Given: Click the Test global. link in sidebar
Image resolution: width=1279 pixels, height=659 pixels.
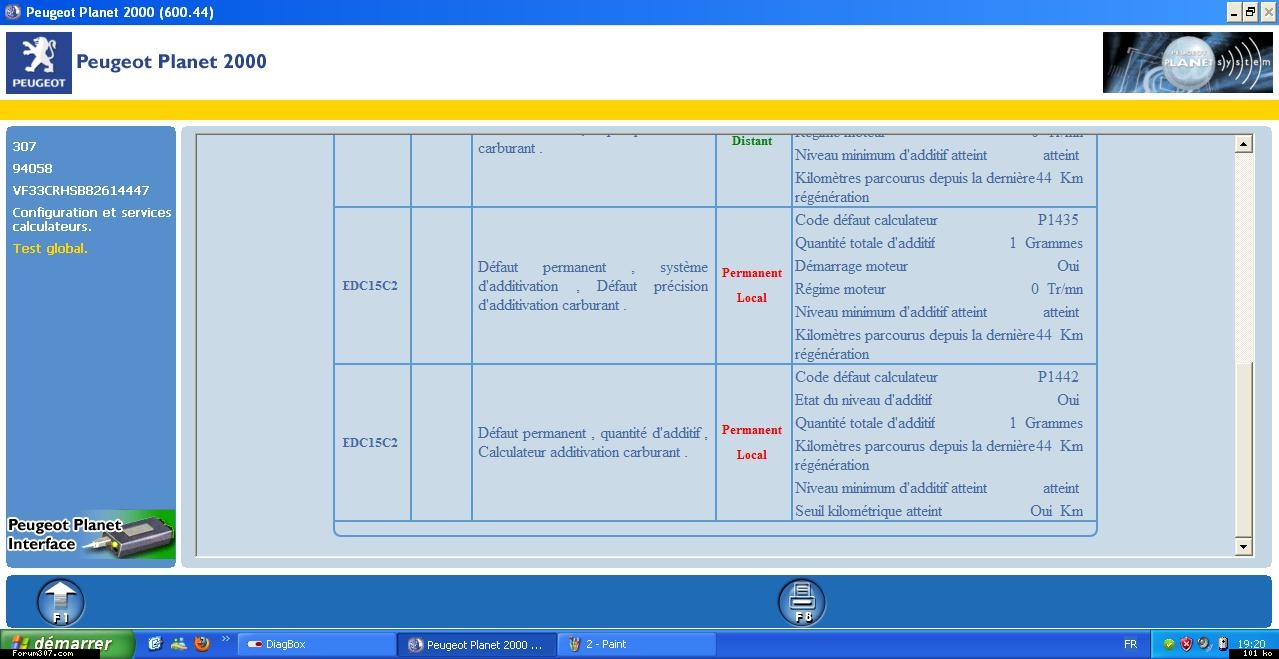Looking at the screenshot, I should [x=50, y=249].
